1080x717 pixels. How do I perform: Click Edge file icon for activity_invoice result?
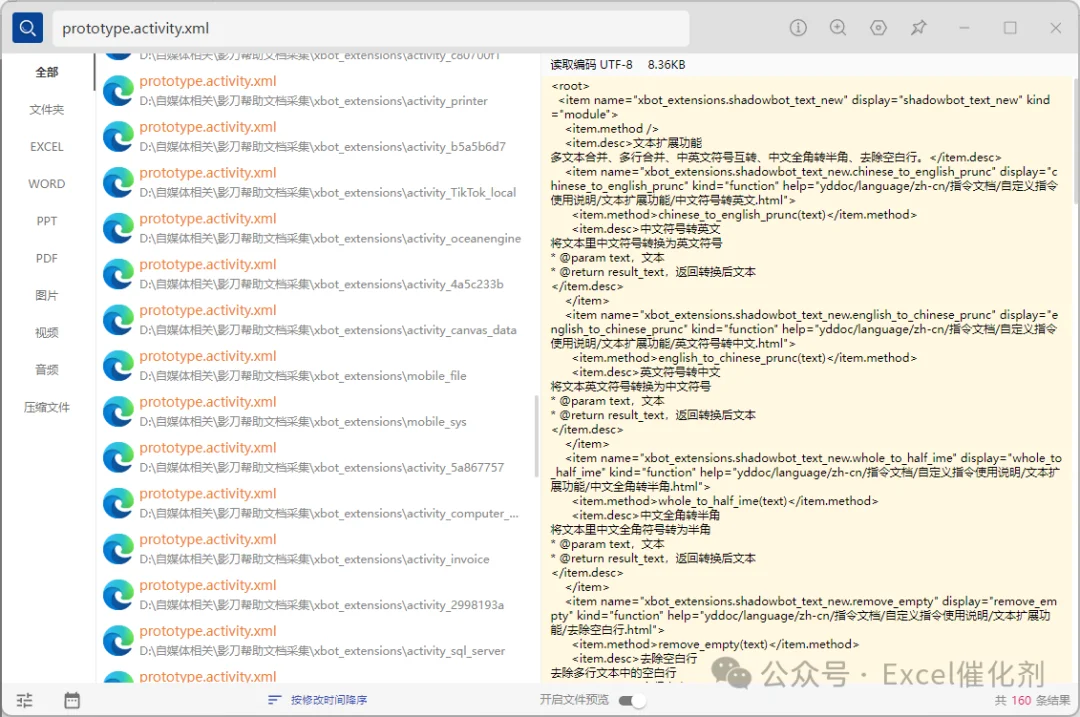point(118,549)
